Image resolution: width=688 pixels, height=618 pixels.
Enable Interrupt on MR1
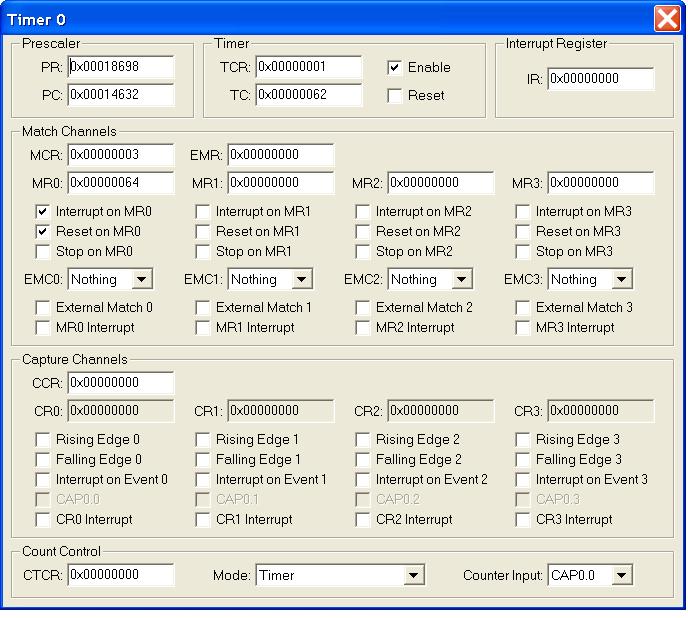[x=202, y=212]
